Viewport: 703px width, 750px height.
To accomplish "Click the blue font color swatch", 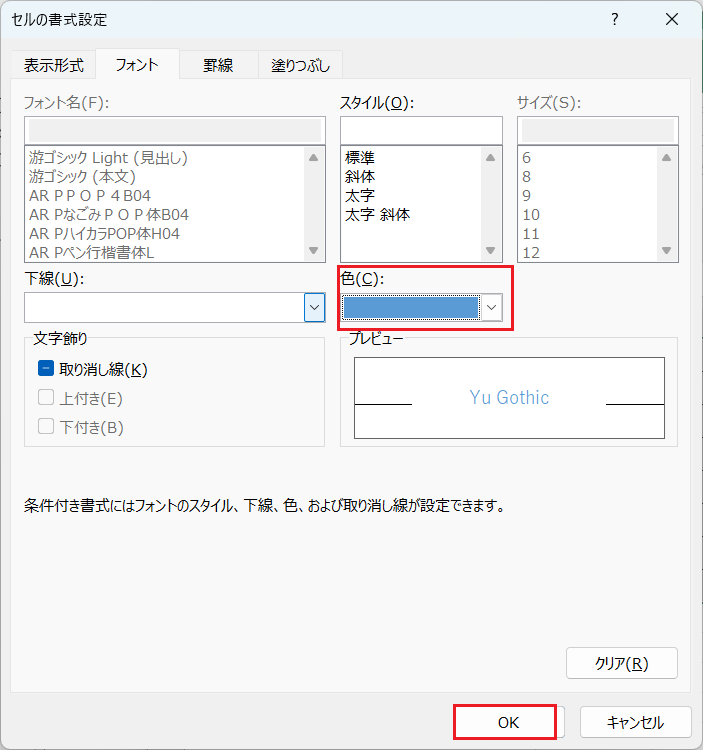I will [411, 307].
